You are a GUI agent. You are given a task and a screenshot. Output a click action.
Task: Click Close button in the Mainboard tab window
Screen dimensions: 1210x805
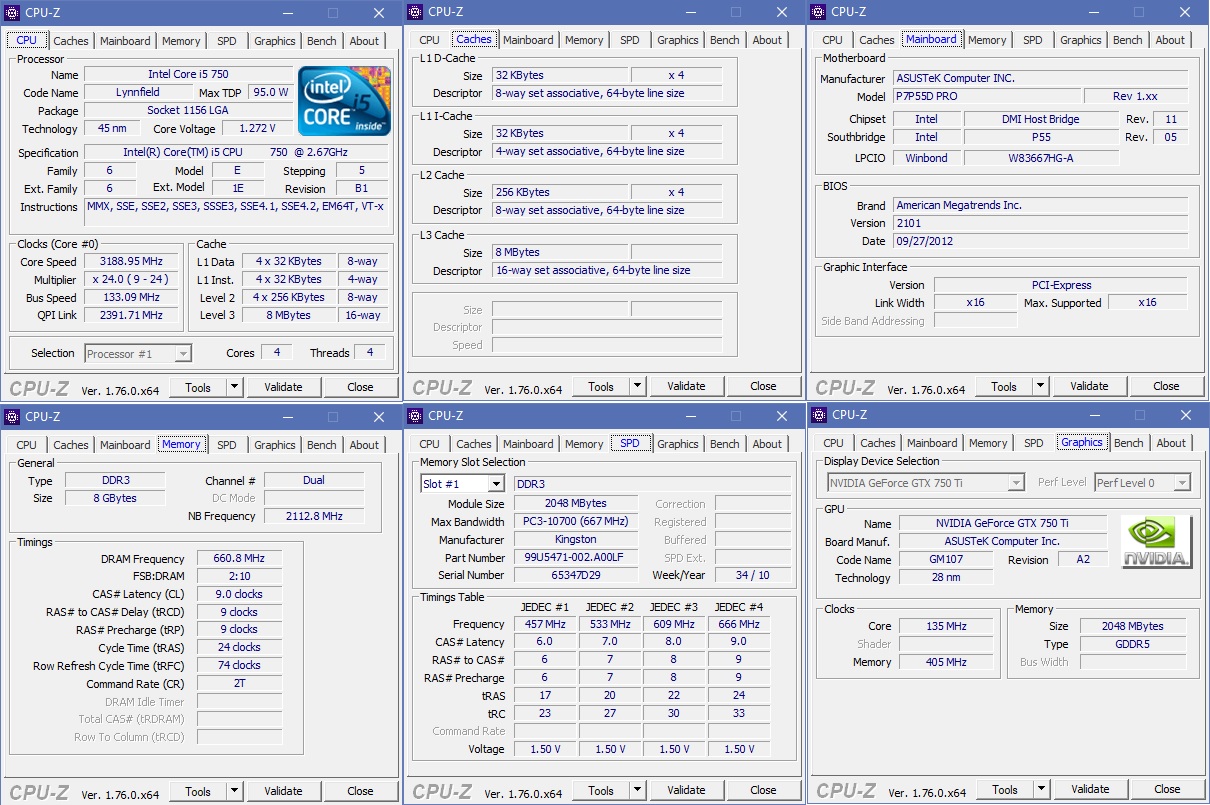(x=1166, y=386)
